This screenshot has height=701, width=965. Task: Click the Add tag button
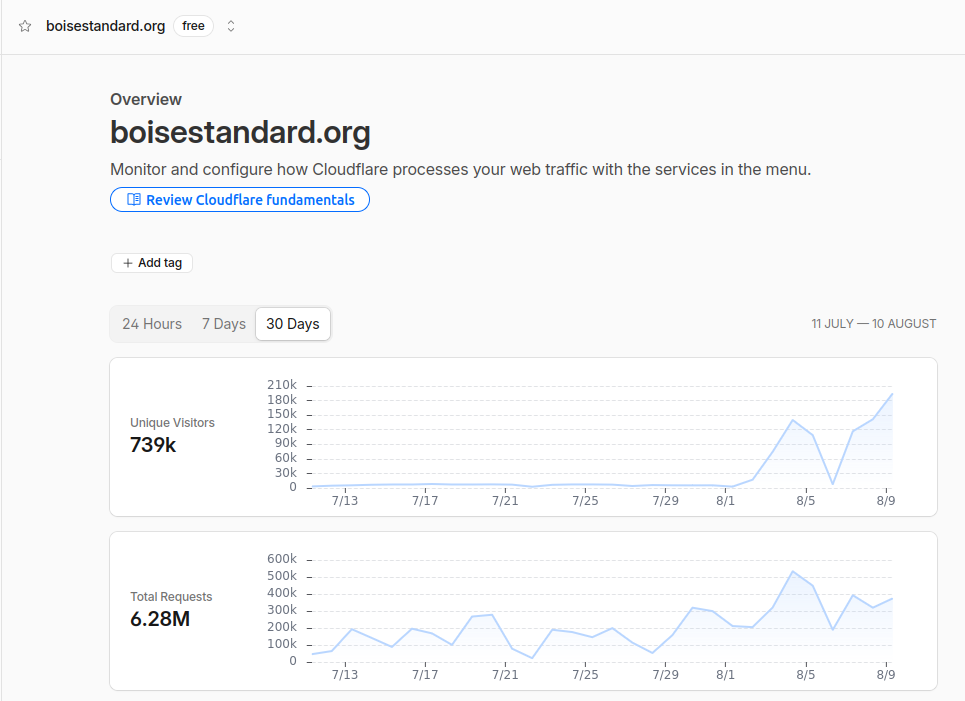[x=152, y=263]
